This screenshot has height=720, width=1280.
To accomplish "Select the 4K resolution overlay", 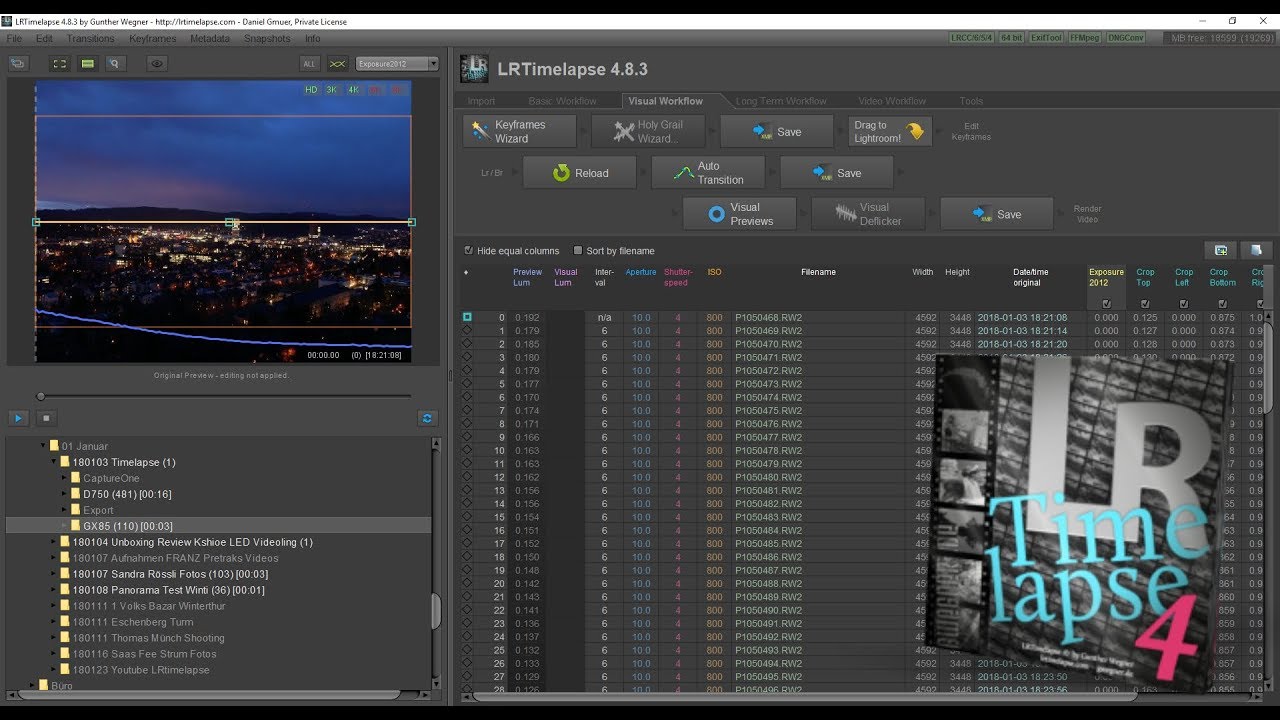I will click(353, 90).
